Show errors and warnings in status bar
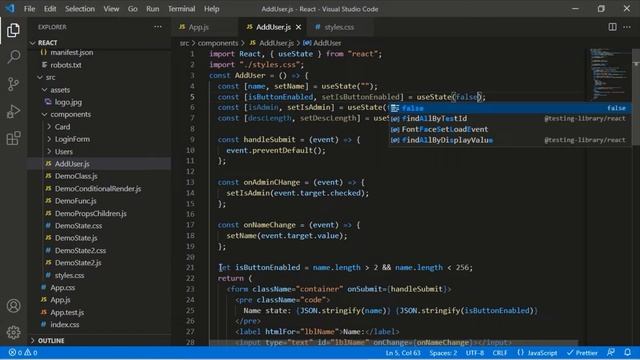This screenshot has height=360, width=640. click(23, 352)
